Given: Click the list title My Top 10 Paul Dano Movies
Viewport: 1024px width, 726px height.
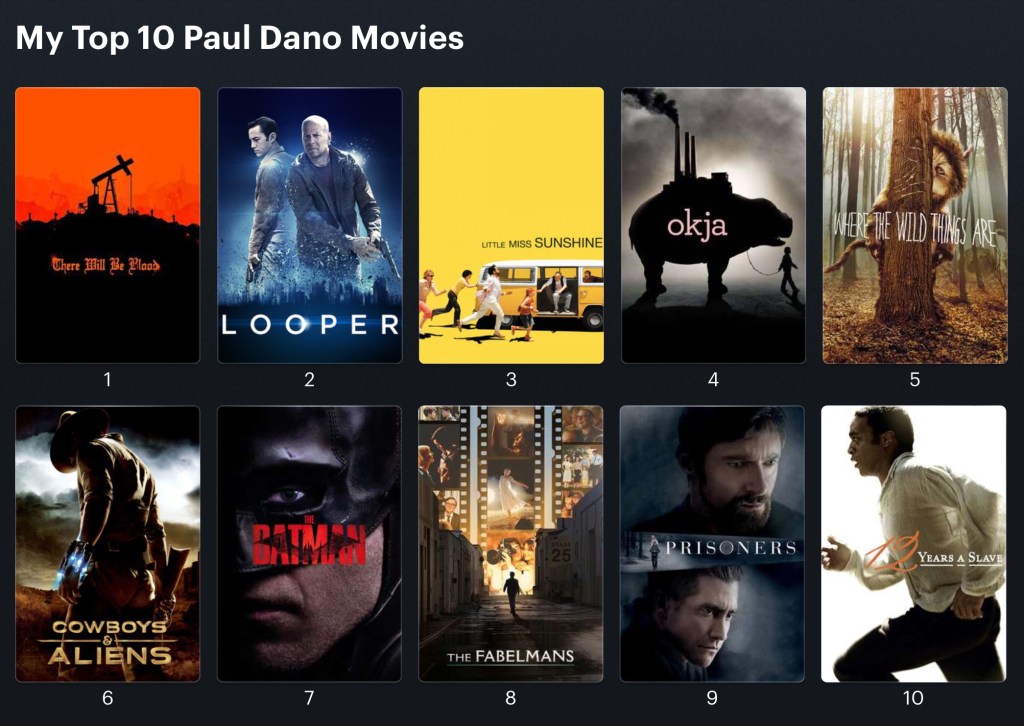Looking at the screenshot, I should click(x=240, y=38).
